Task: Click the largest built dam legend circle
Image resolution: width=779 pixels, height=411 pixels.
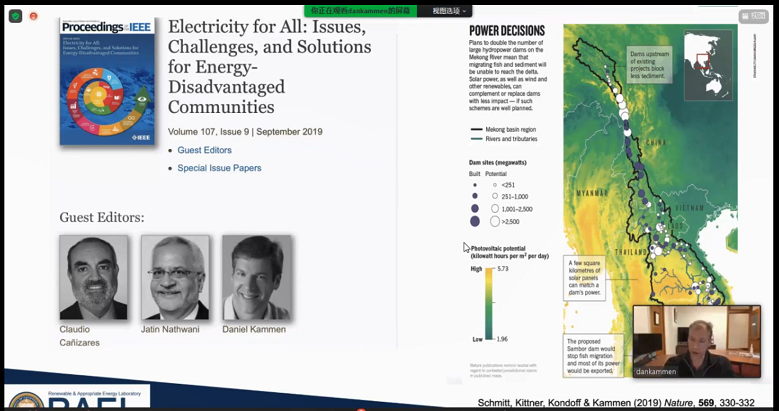Action: coord(475,221)
